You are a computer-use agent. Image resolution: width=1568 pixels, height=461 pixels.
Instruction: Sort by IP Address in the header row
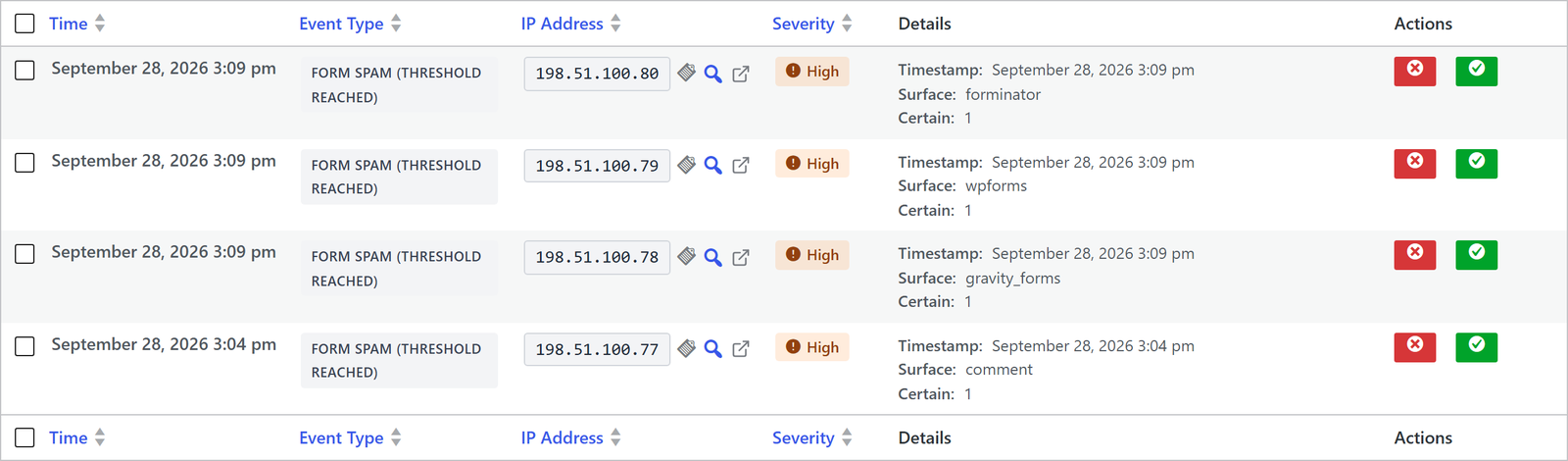click(570, 24)
